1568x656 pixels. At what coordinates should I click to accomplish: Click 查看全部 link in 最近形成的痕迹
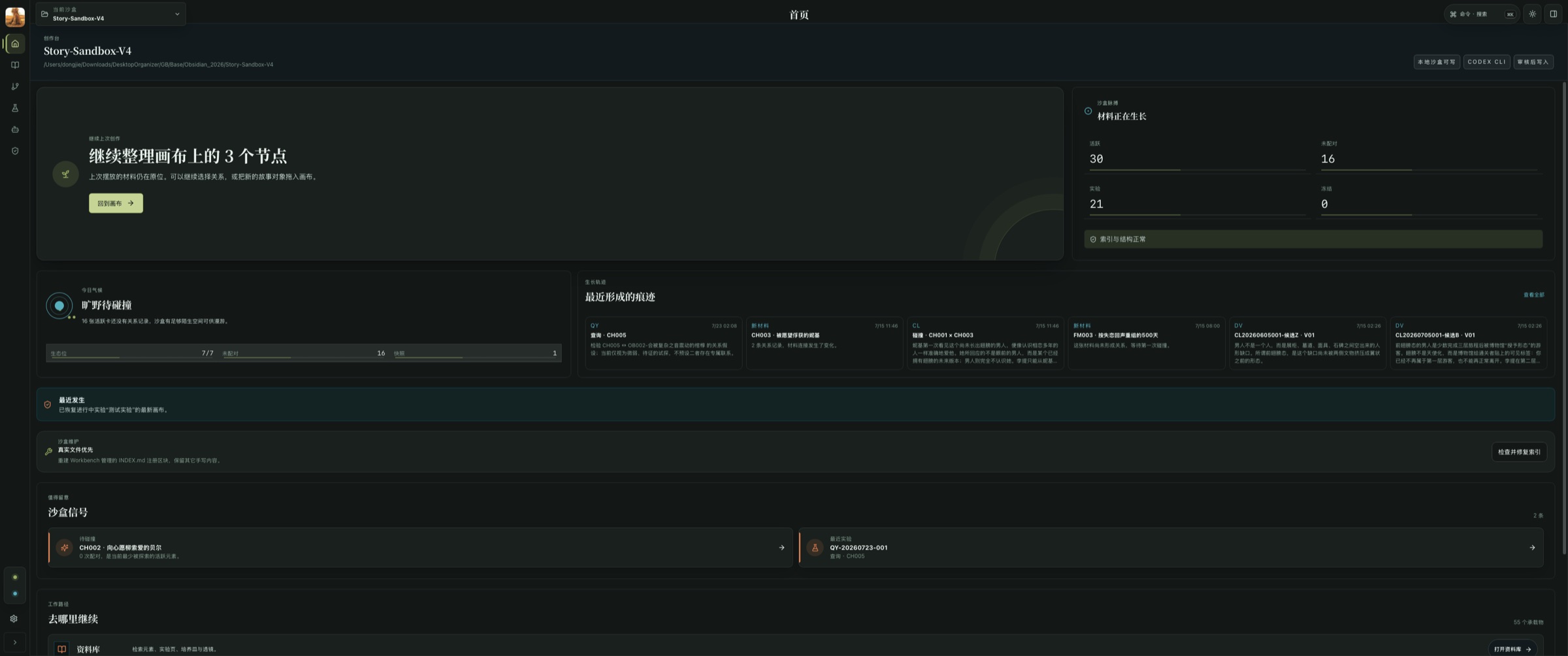pos(1533,295)
